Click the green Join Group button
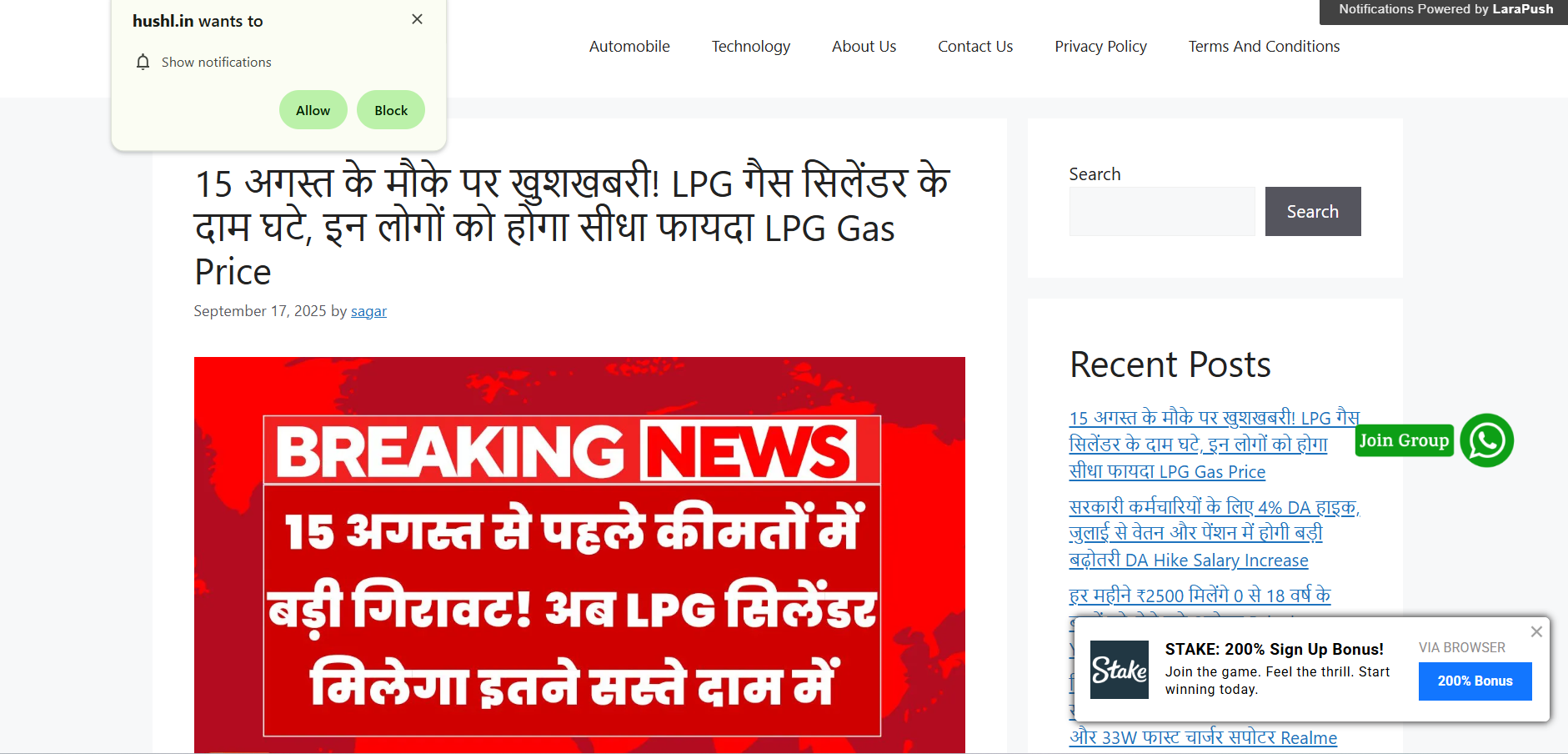Image resolution: width=1568 pixels, height=754 pixels. [1405, 440]
